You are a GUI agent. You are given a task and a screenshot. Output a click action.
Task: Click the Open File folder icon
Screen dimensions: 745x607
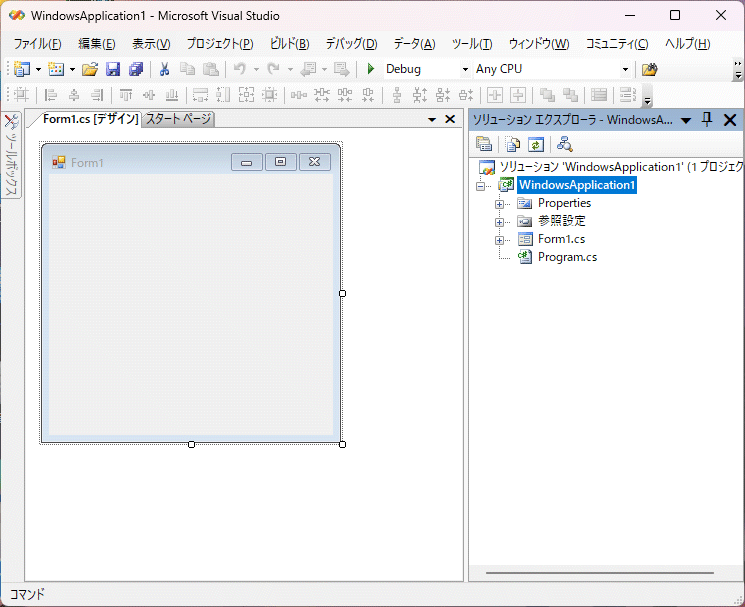click(90, 69)
